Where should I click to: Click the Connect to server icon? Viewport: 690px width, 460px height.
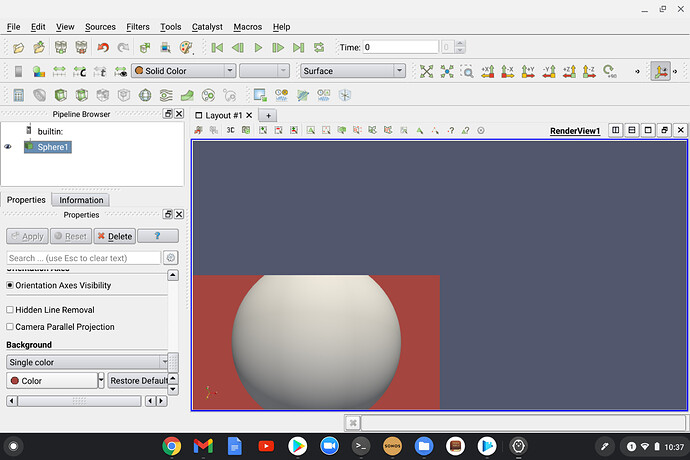pos(61,48)
